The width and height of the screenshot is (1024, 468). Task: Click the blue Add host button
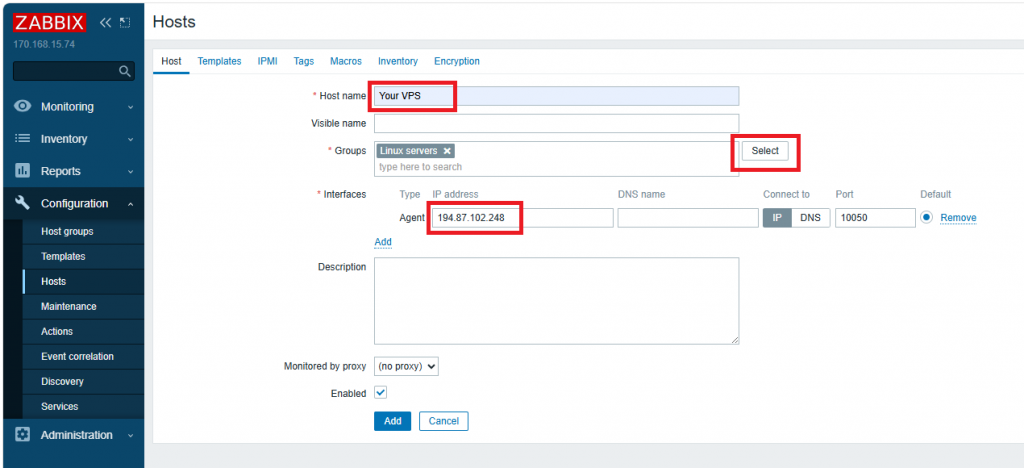[392, 421]
